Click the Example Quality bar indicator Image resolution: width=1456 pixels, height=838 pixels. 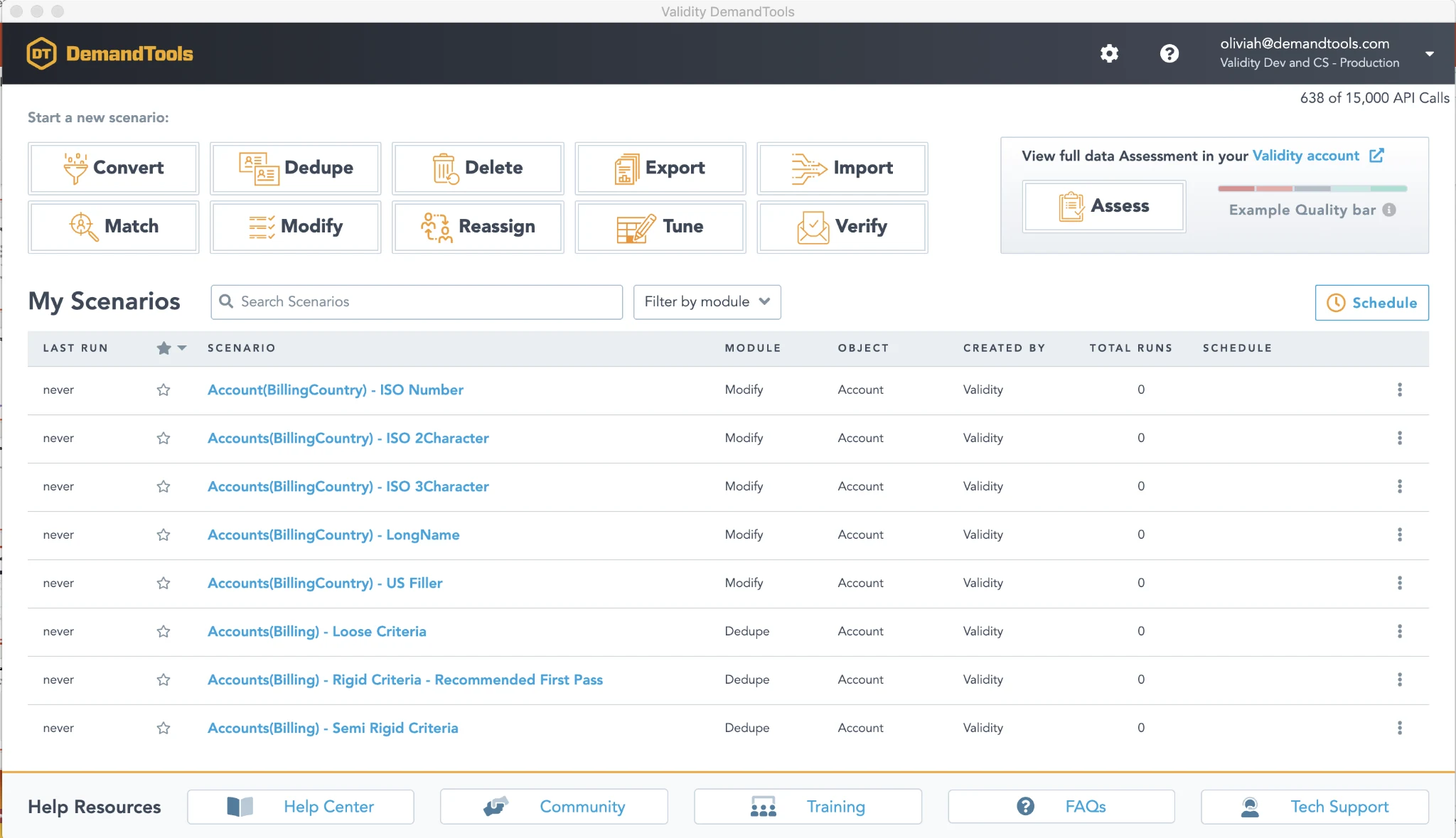pyautogui.click(x=1312, y=188)
